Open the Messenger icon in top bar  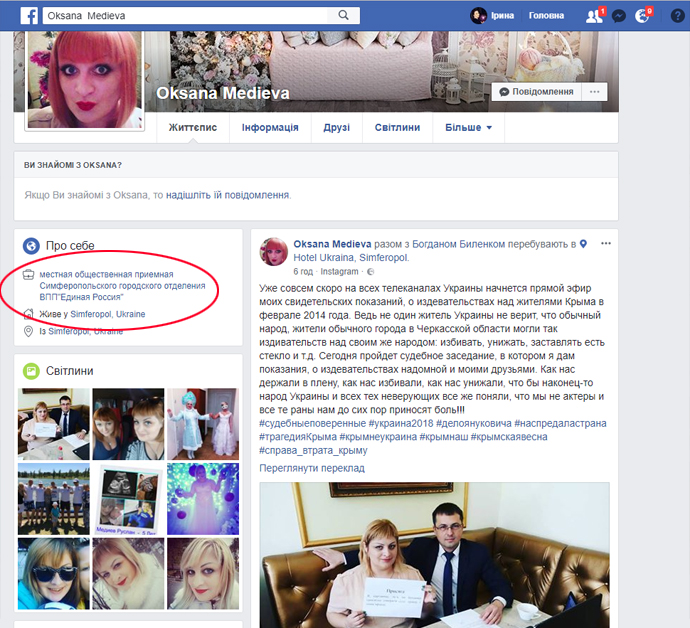click(619, 16)
